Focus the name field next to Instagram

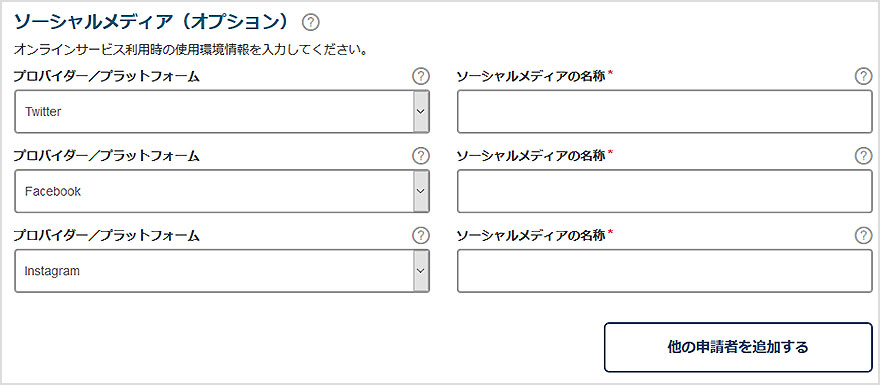tap(664, 271)
